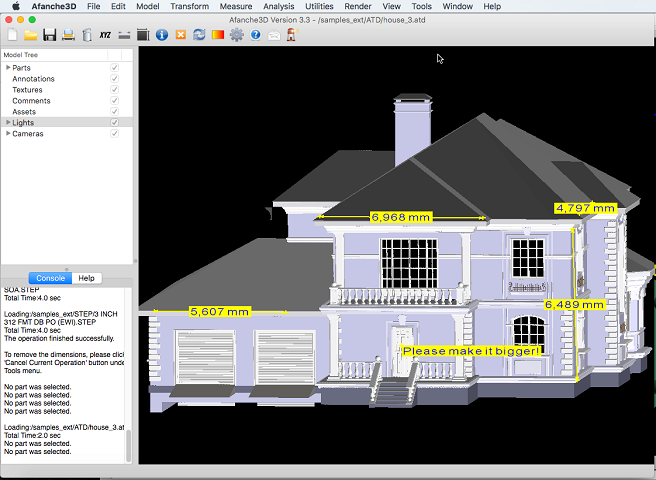Select the Console tab

[x=50, y=278]
